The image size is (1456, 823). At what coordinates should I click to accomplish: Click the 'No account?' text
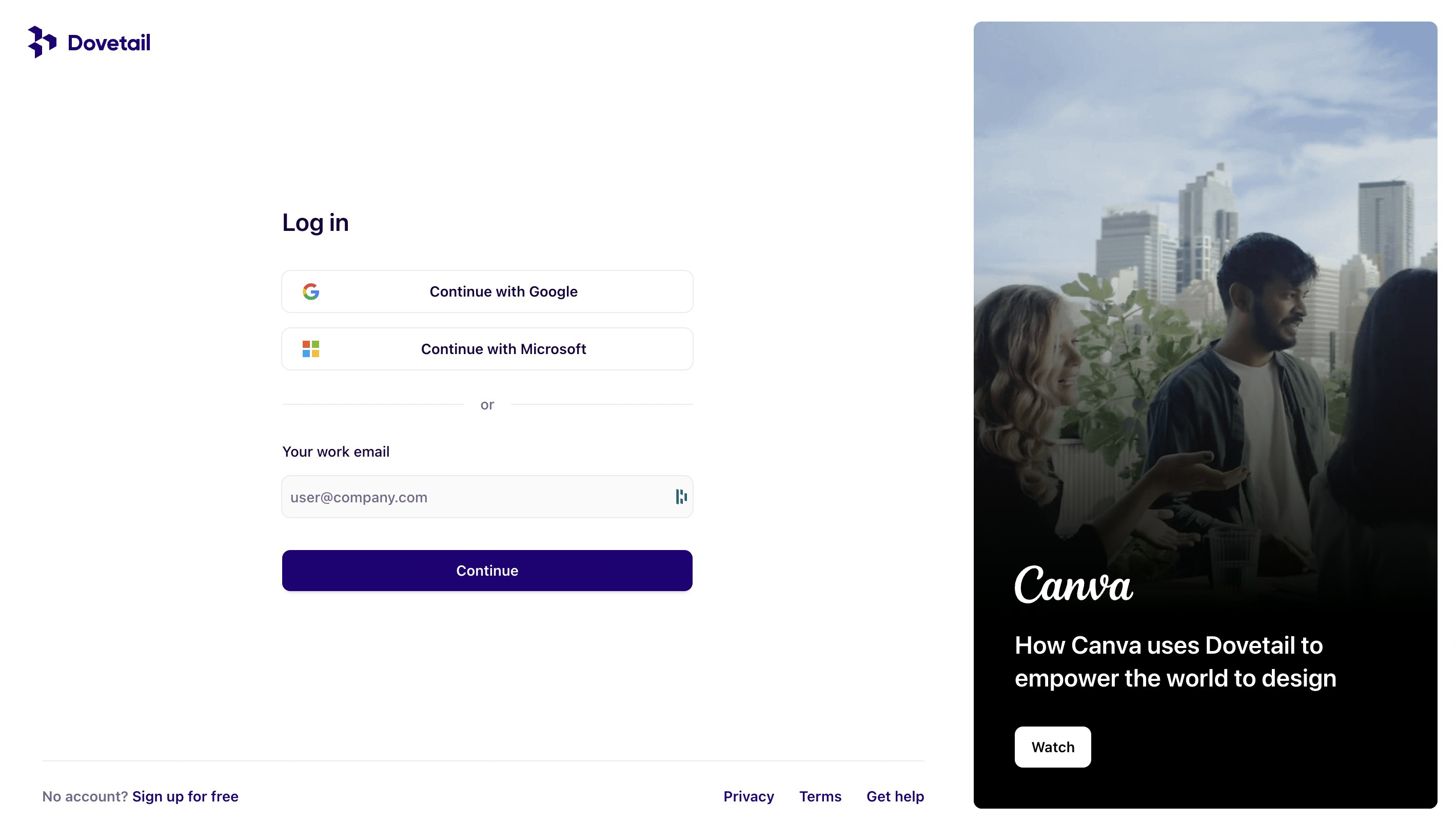[85, 796]
